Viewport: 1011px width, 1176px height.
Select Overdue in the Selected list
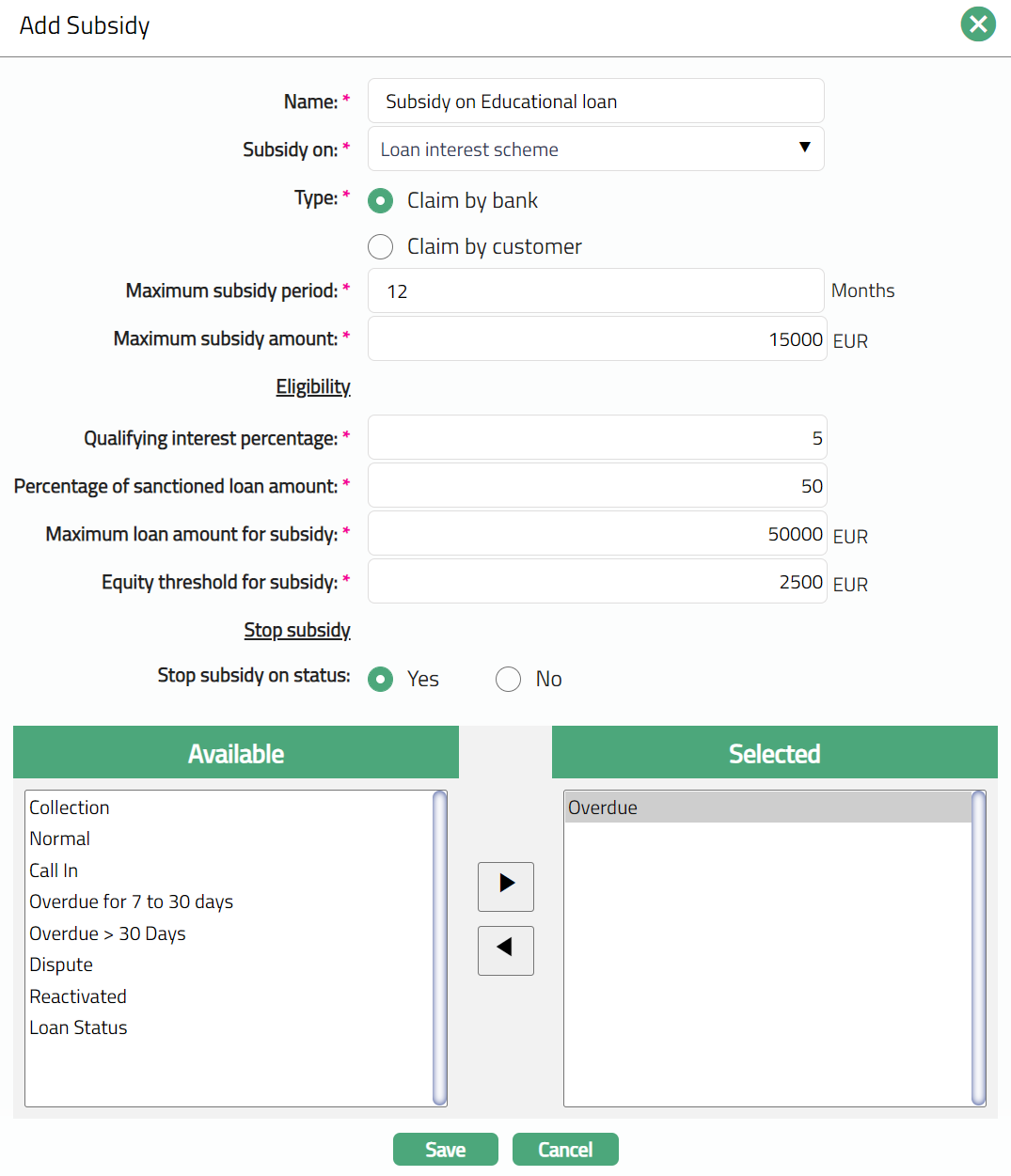tap(603, 808)
